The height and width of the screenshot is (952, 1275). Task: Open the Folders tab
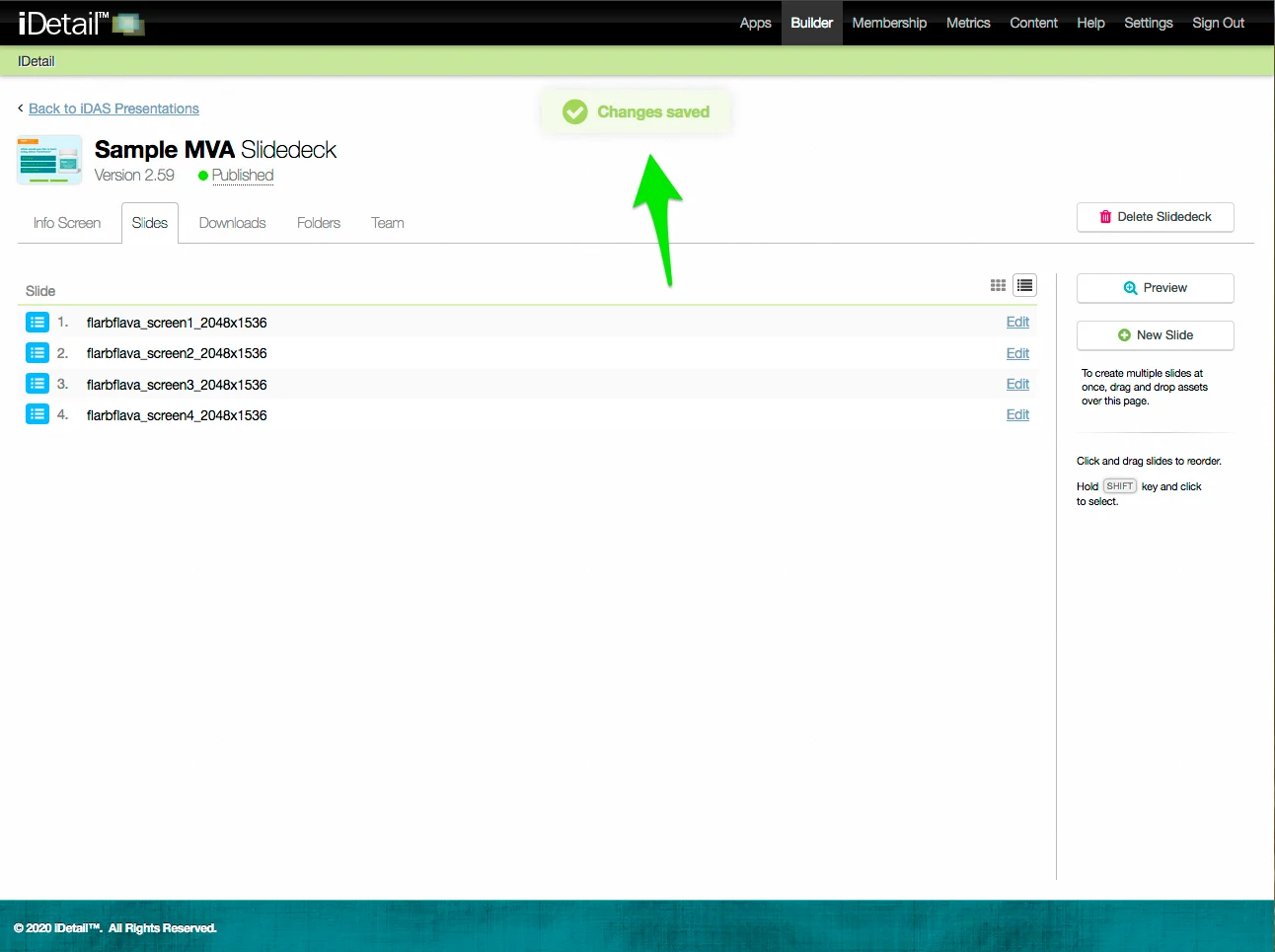[x=319, y=223]
